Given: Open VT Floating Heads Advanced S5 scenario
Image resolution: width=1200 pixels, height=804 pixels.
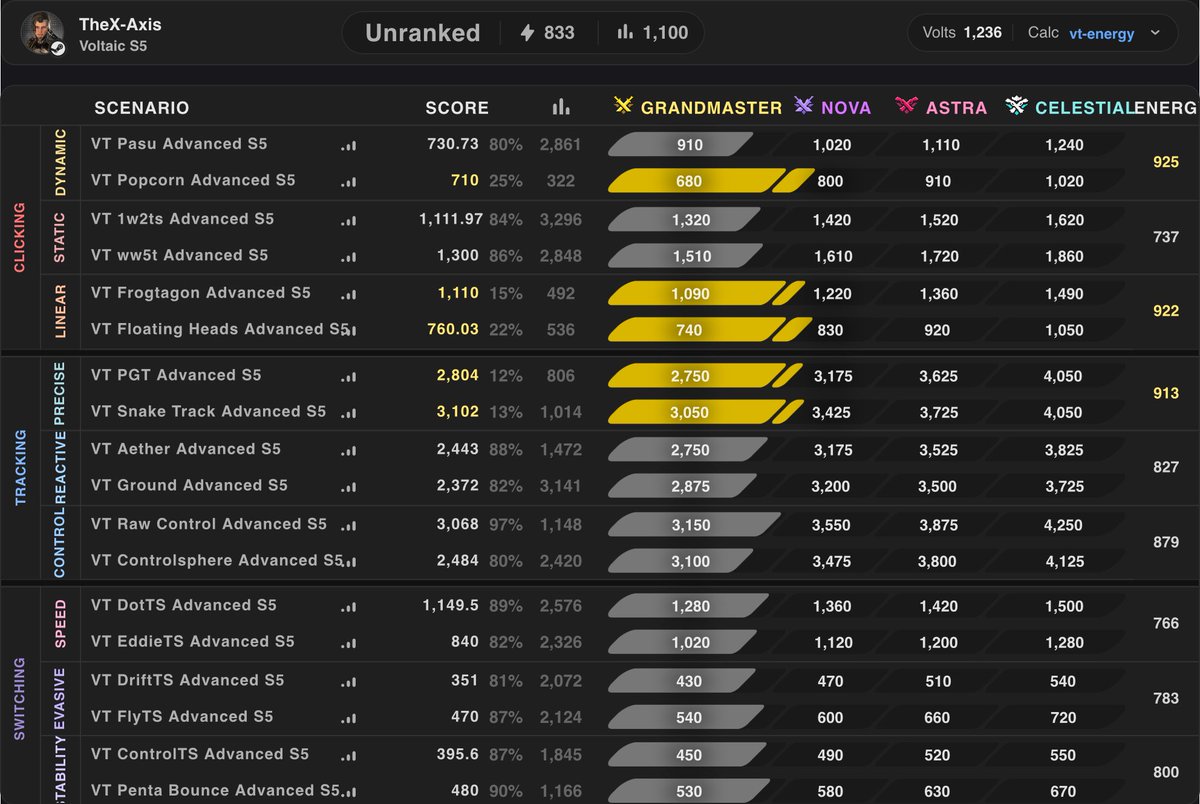Looking at the screenshot, I should click(x=220, y=329).
